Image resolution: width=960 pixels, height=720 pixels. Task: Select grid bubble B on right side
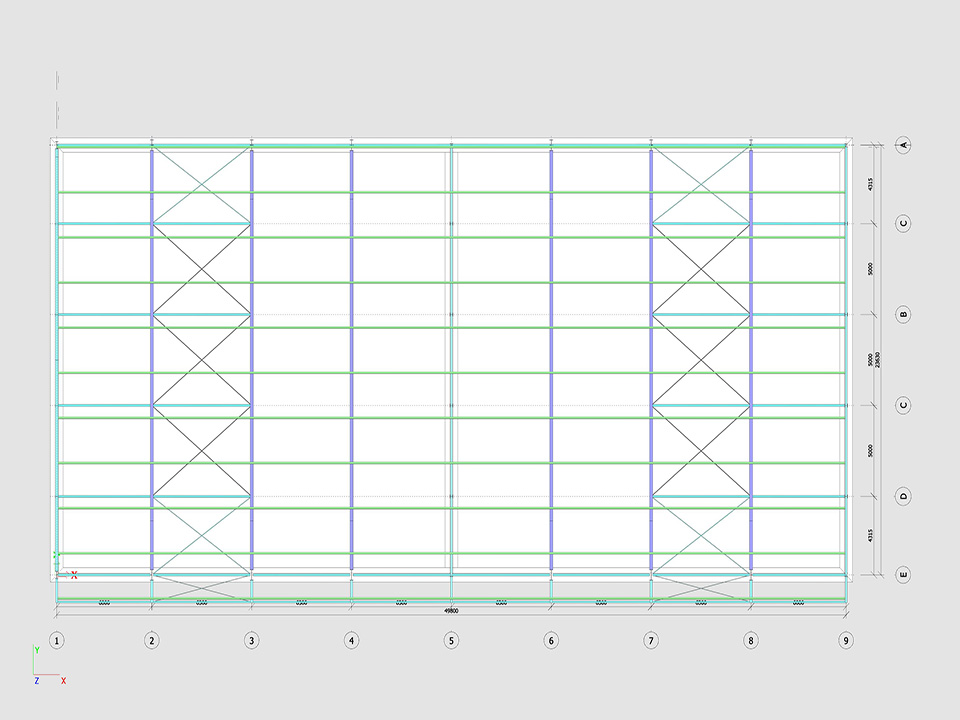point(903,314)
